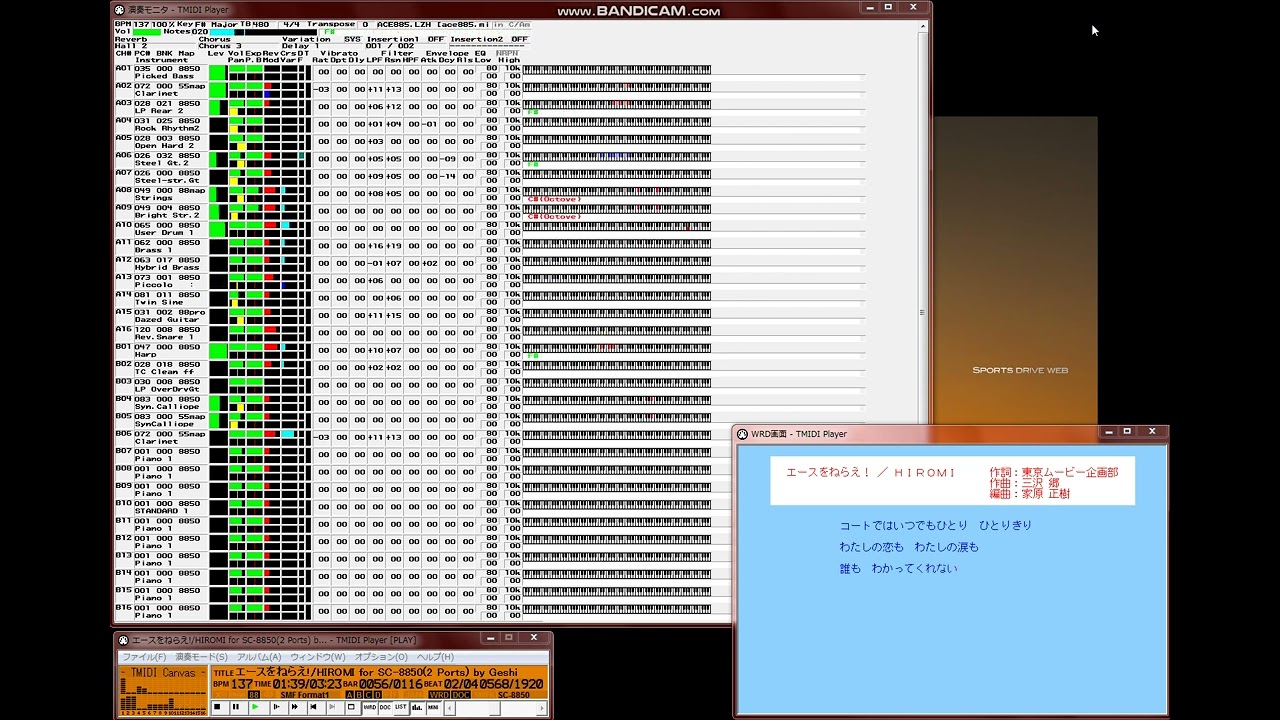The width and height of the screenshot is (1280, 720).
Task: Click the repeat/loop square button
Action: click(x=351, y=707)
